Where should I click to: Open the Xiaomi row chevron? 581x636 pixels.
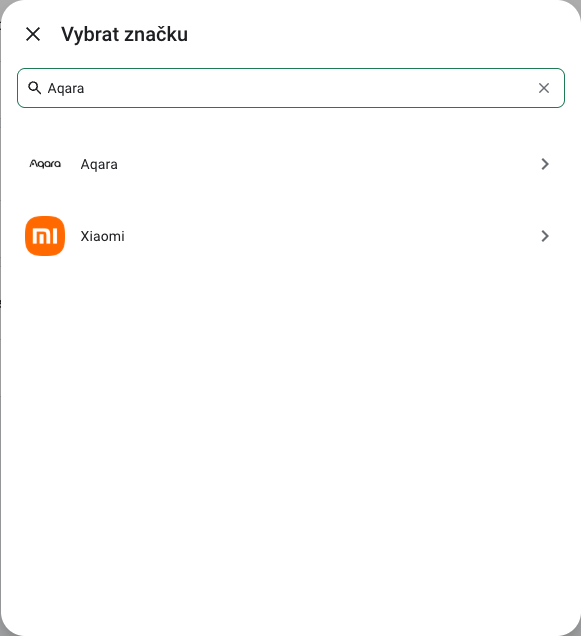pyautogui.click(x=545, y=236)
